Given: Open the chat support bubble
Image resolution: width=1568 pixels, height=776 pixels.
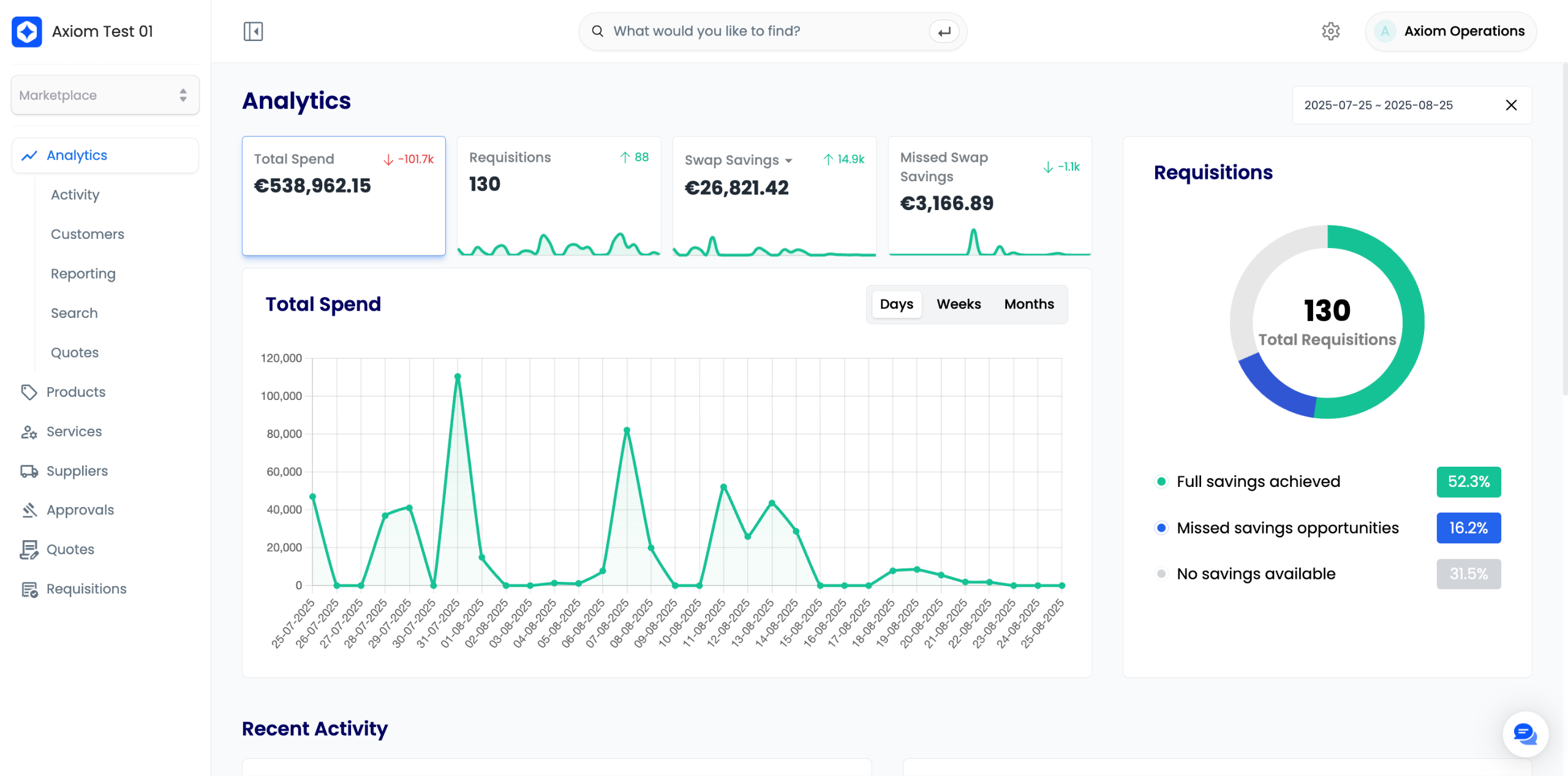Looking at the screenshot, I should pyautogui.click(x=1525, y=733).
